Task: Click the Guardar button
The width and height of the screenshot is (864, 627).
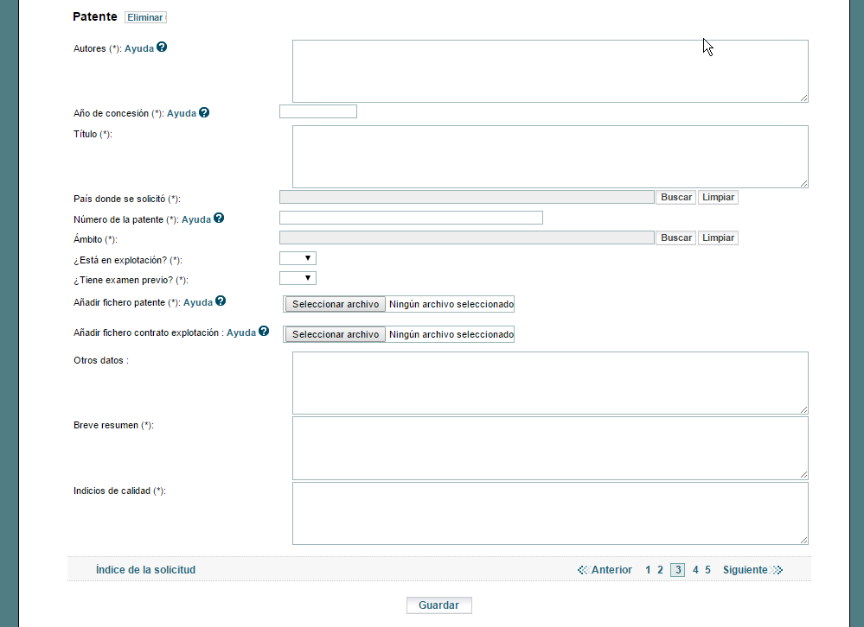Action: pos(439,606)
